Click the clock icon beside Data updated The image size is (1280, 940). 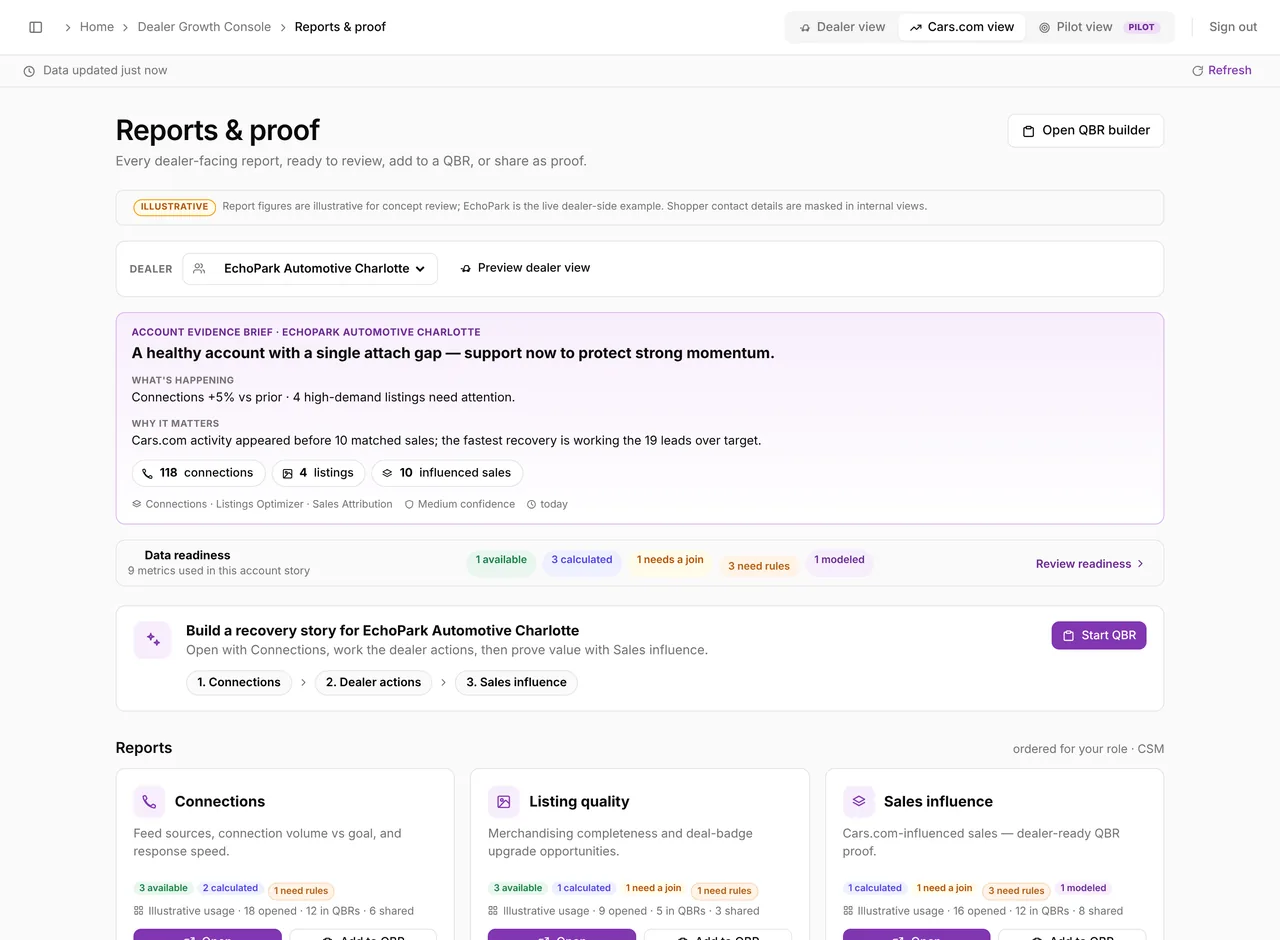(29, 71)
